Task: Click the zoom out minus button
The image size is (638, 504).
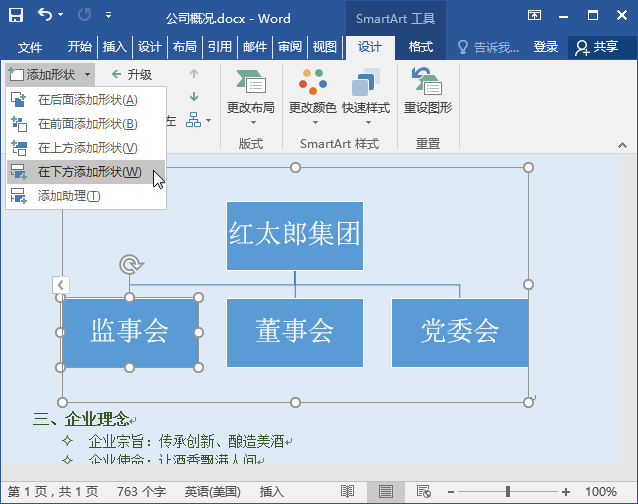Action: pyautogui.click(x=451, y=492)
